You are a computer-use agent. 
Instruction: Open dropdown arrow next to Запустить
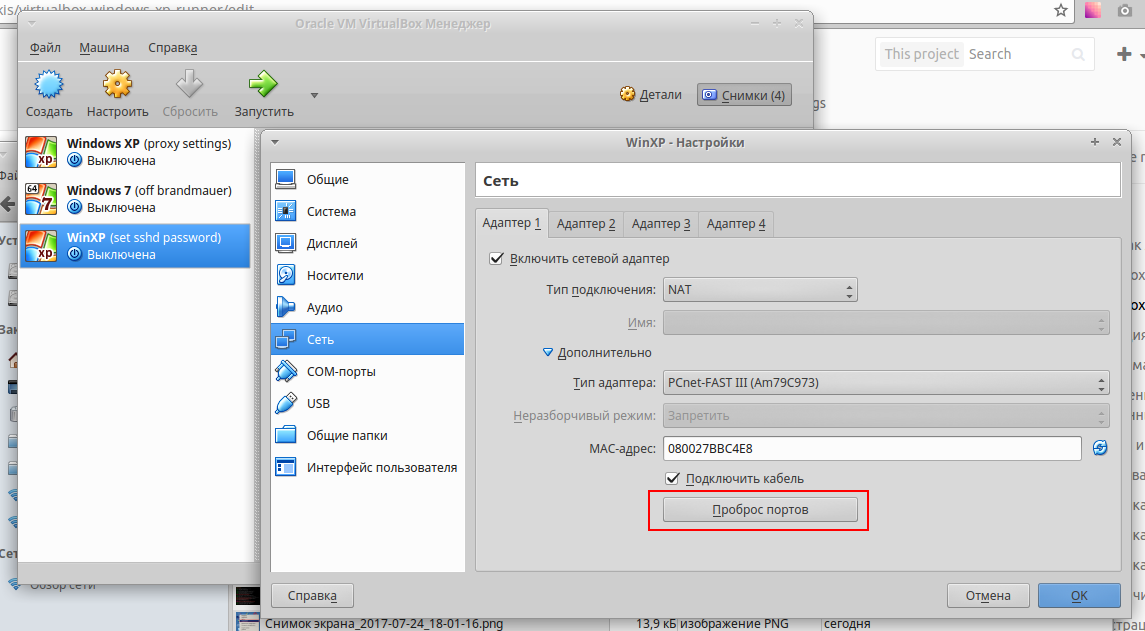click(x=314, y=96)
